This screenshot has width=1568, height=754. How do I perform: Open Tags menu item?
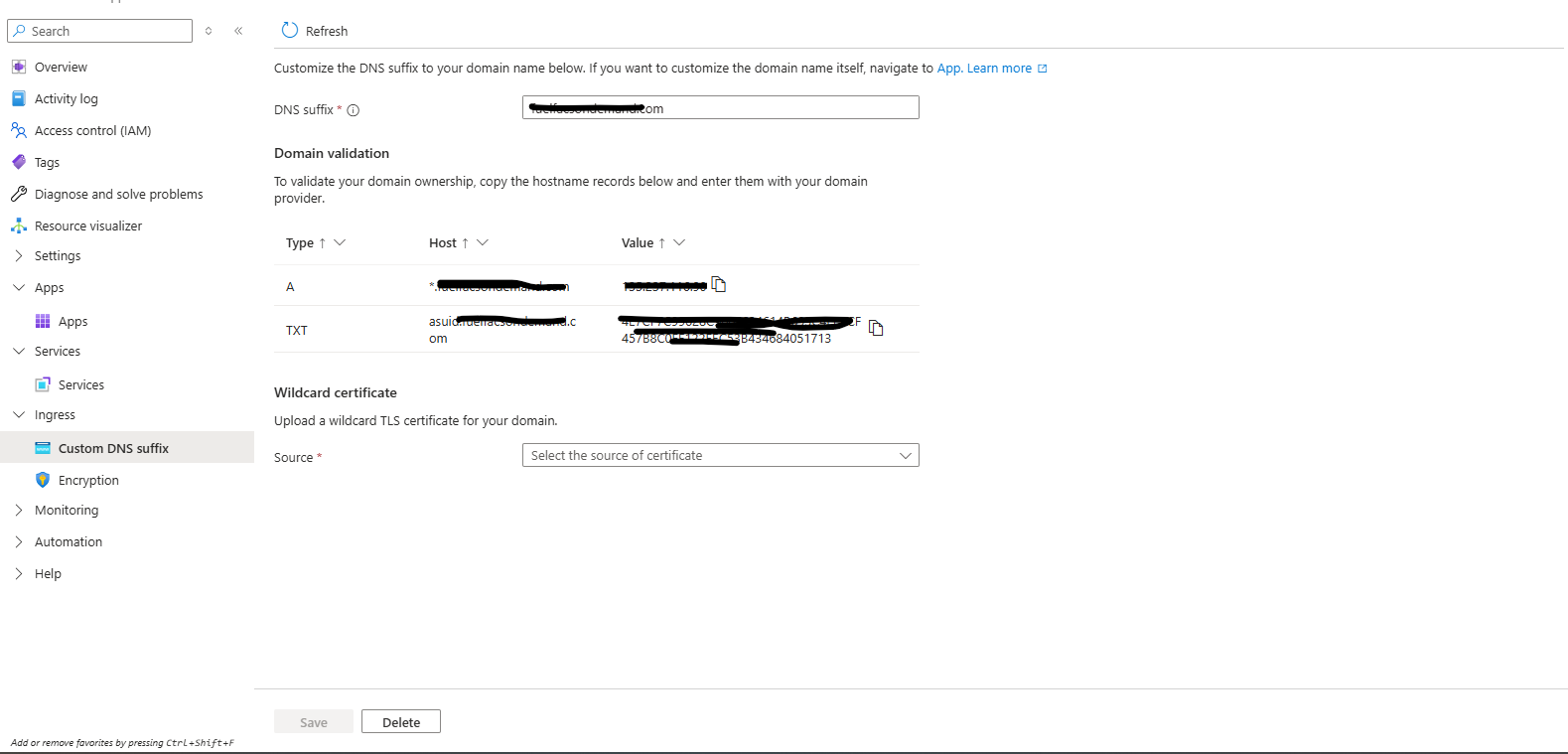click(x=47, y=162)
